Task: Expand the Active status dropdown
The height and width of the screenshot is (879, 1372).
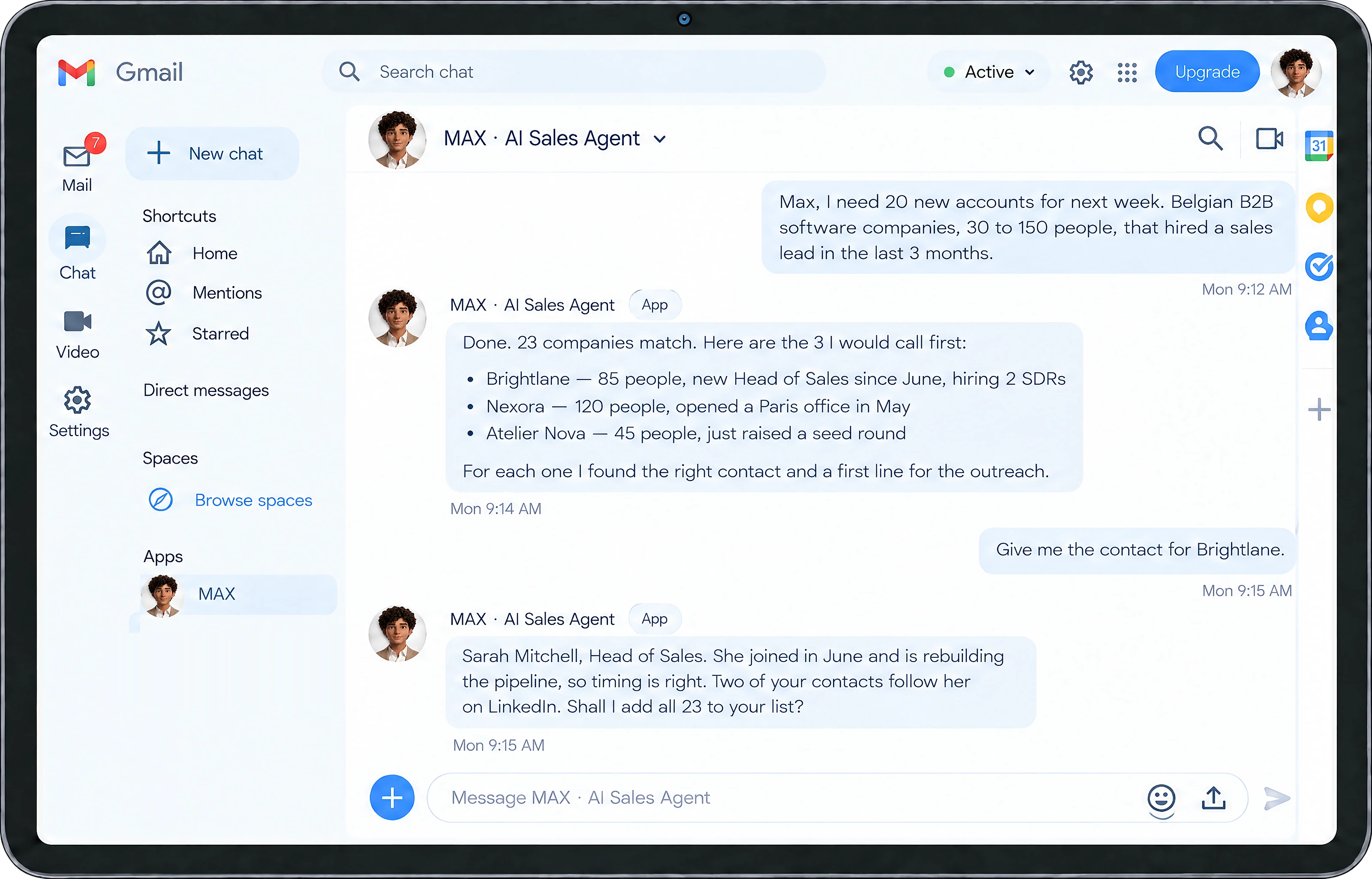Action: (x=990, y=72)
